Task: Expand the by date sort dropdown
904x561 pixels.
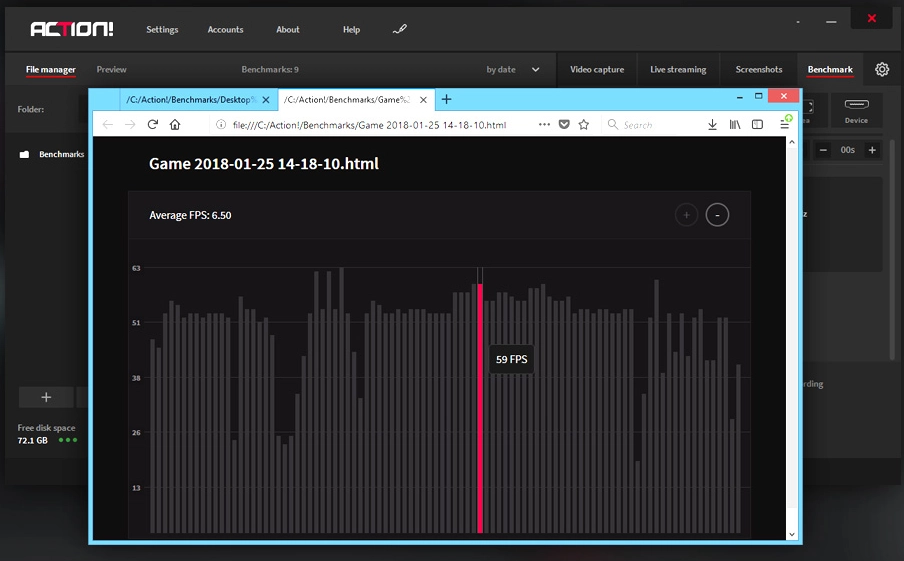Action: (x=513, y=69)
